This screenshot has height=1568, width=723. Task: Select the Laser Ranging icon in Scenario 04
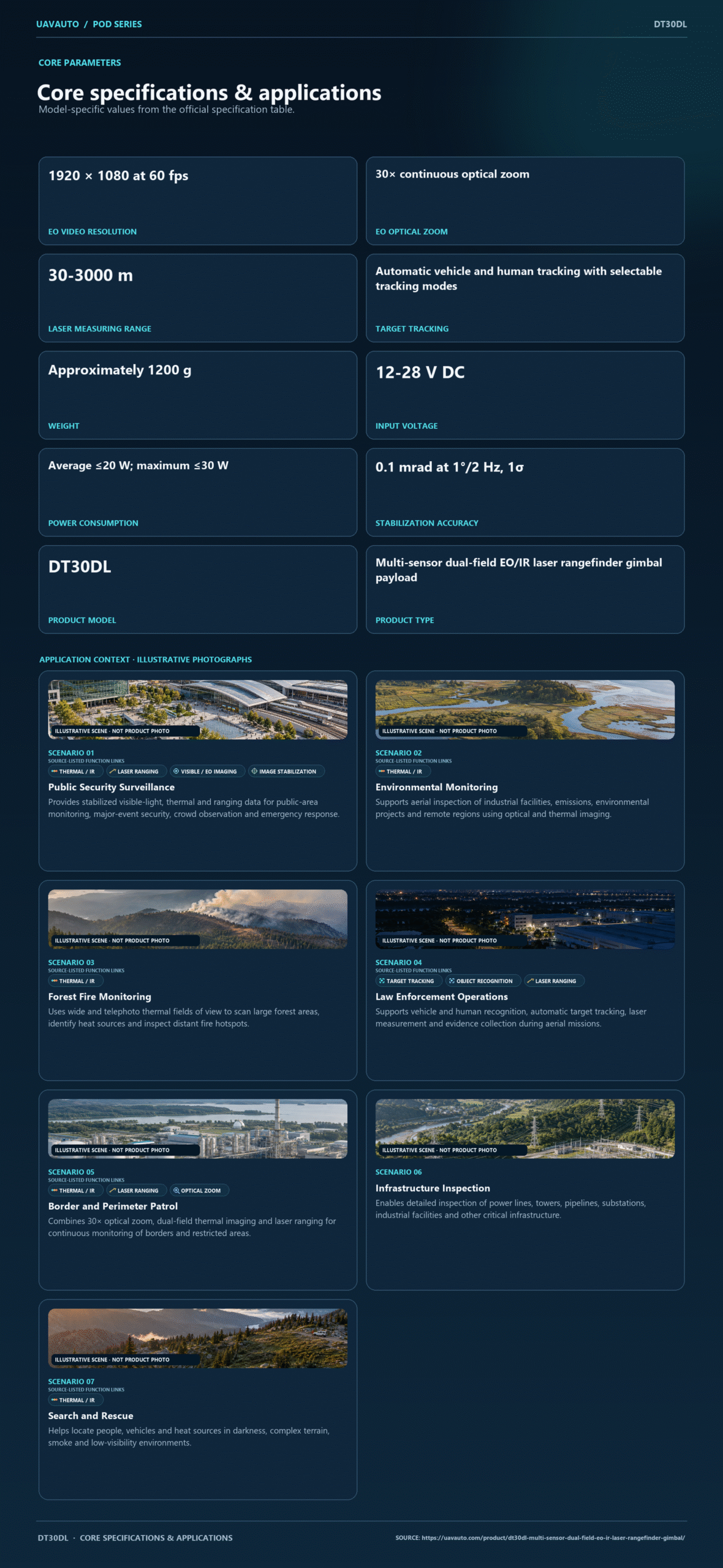pyautogui.click(x=531, y=981)
